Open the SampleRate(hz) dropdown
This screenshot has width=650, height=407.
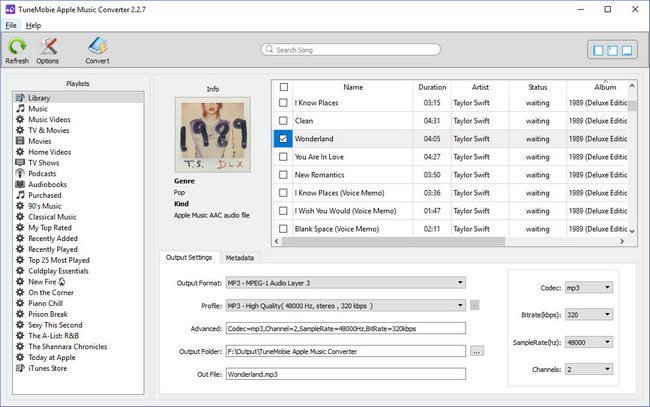[589, 342]
